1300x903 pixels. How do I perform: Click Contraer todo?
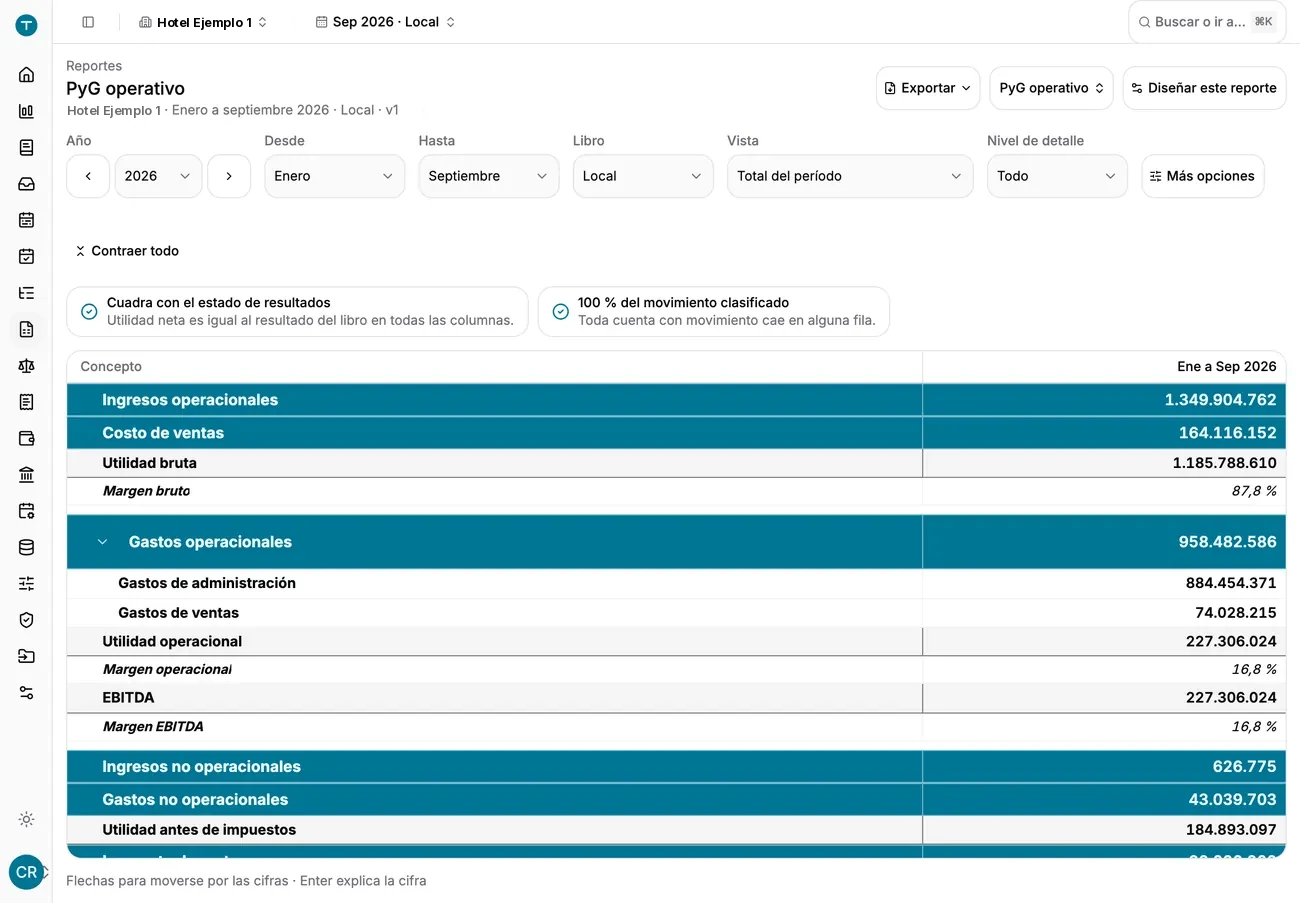(x=127, y=251)
